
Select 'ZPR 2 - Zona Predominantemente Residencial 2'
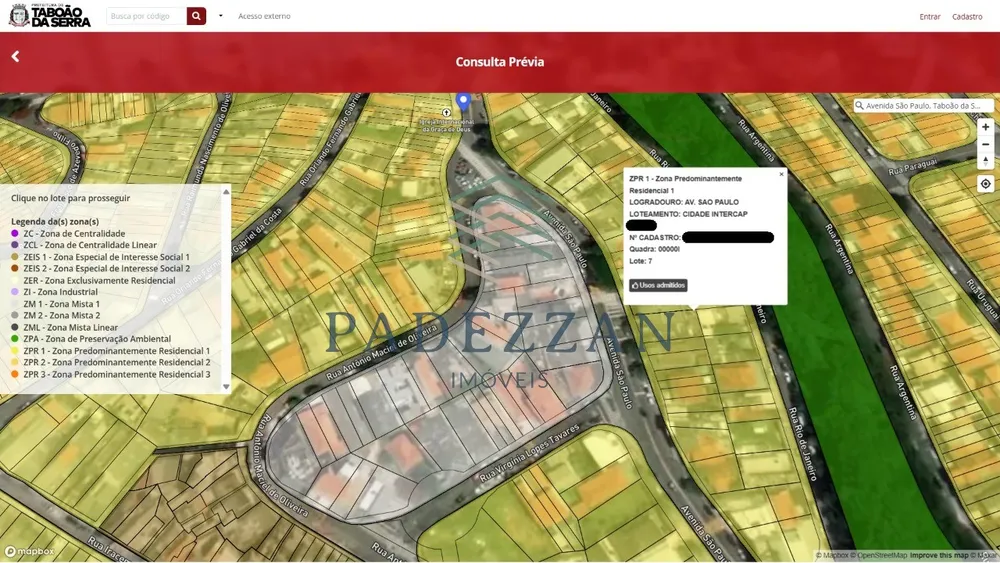point(117,362)
